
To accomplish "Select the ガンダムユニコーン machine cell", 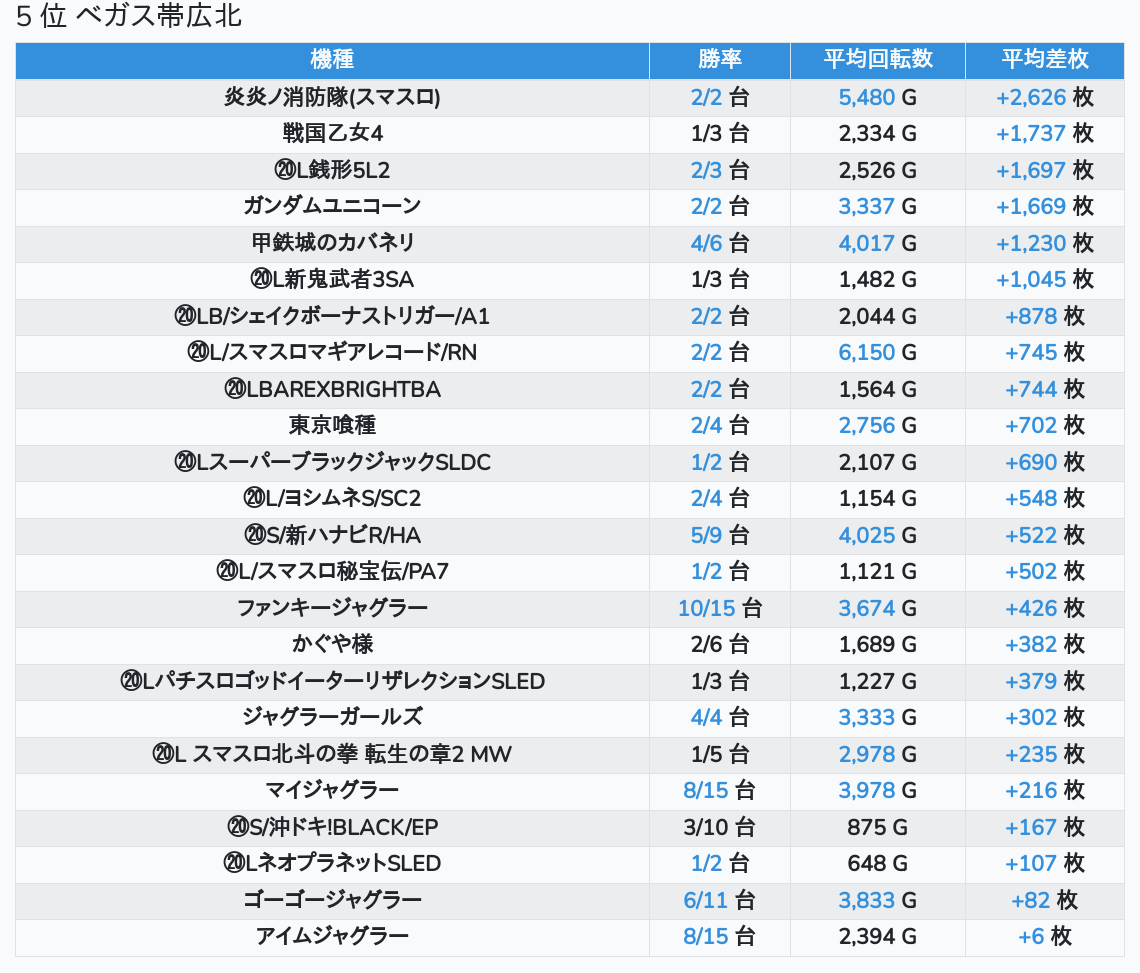I will tap(333, 206).
